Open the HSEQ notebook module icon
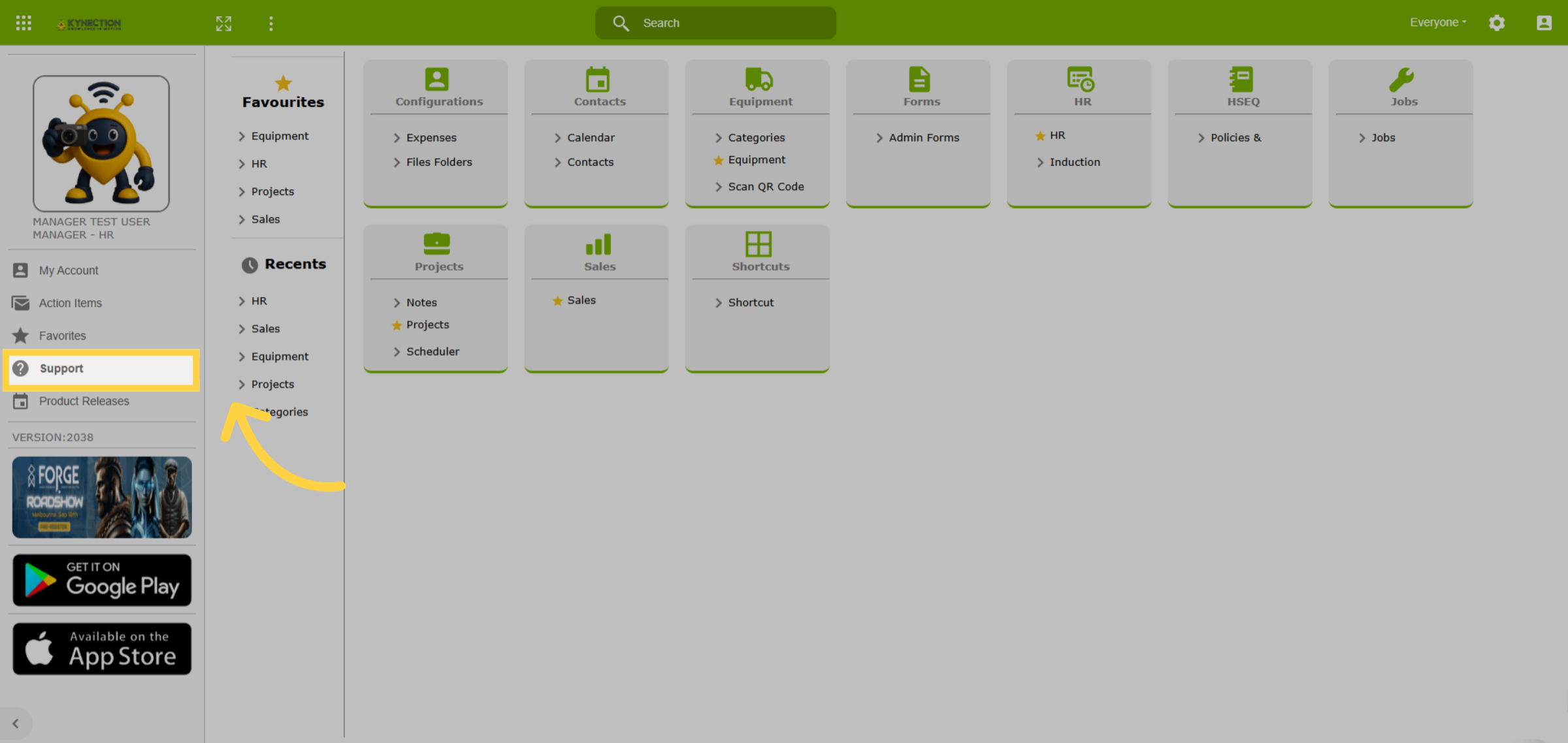The image size is (1568, 743). (x=1241, y=79)
